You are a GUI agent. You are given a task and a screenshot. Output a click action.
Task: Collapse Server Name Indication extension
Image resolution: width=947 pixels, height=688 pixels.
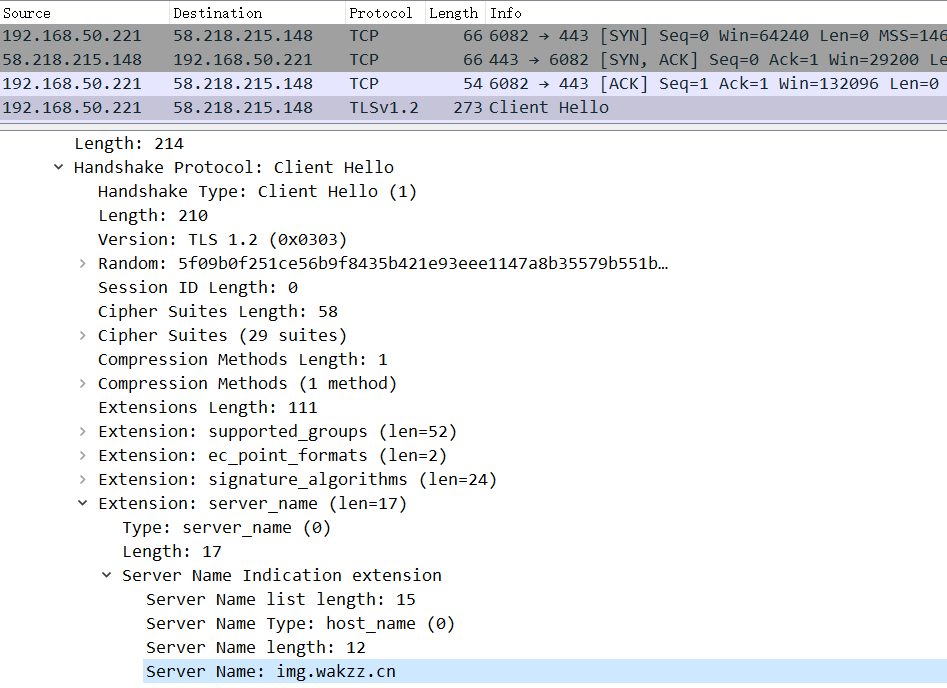[x=106, y=575]
